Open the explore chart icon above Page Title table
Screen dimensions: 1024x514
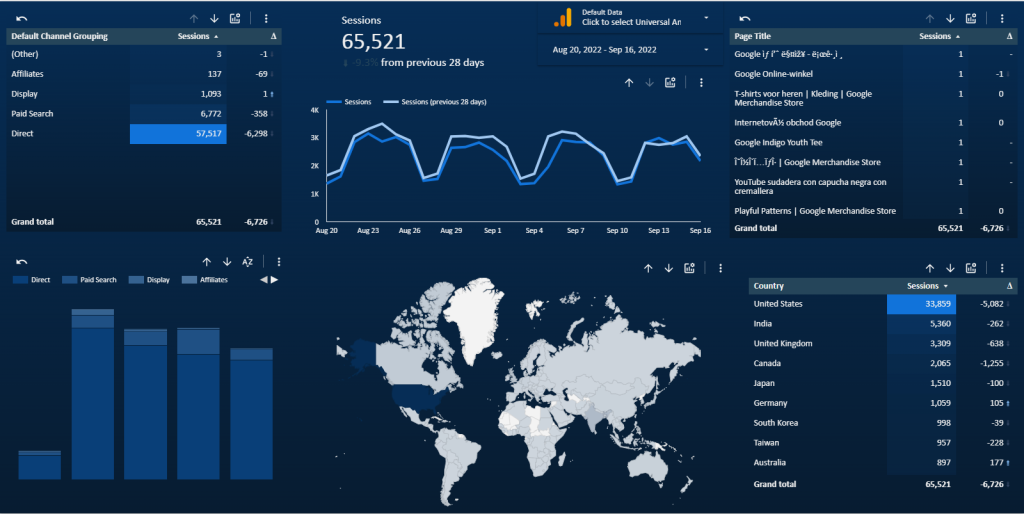pos(972,18)
